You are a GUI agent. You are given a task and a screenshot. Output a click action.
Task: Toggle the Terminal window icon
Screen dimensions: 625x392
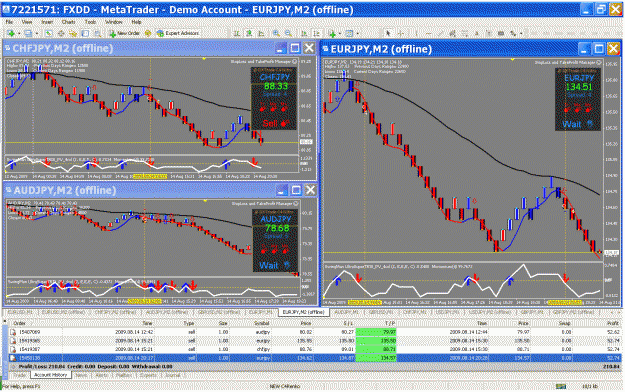[85, 33]
